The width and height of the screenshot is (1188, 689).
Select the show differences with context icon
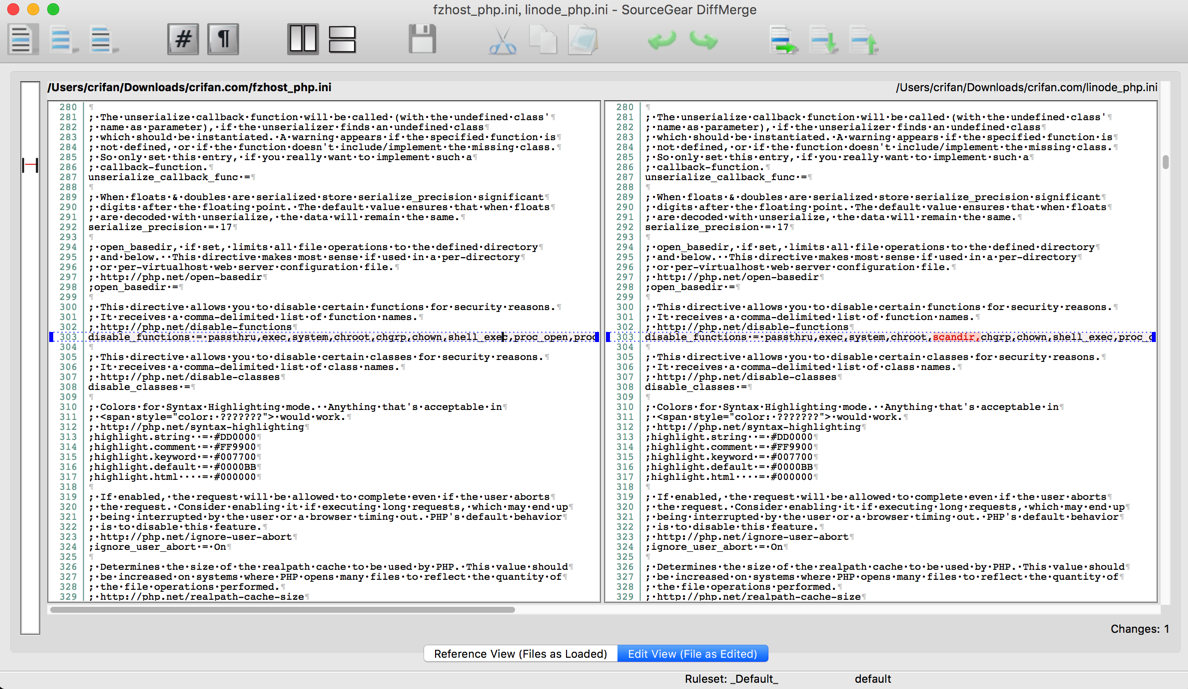coord(103,39)
